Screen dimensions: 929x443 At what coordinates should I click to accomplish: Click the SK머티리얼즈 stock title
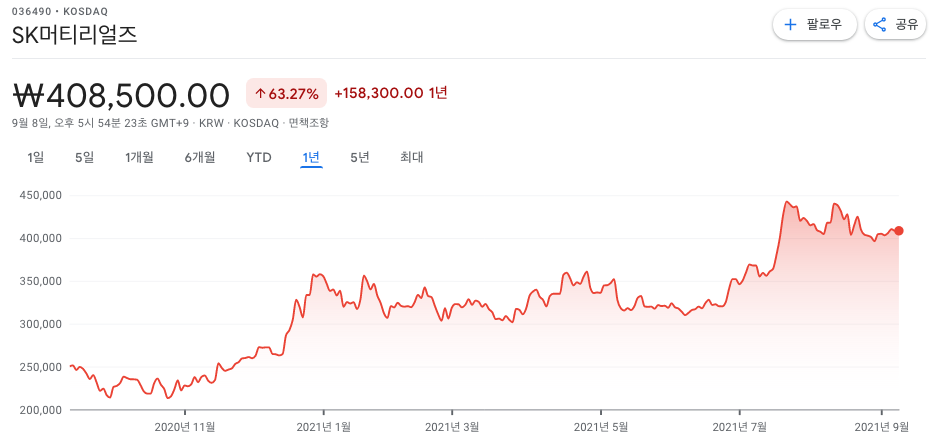tap(75, 34)
